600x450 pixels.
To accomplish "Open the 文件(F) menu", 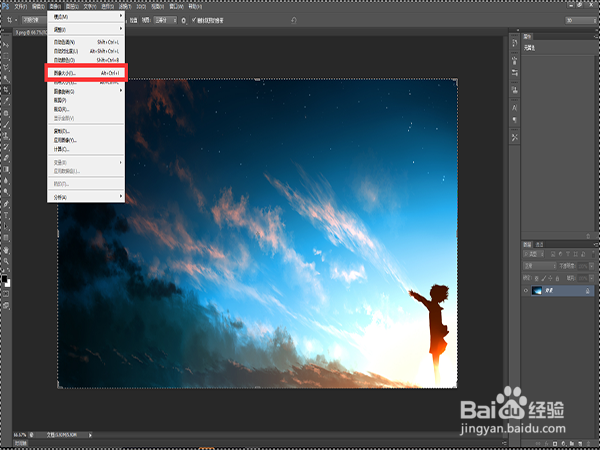I will [21, 7].
